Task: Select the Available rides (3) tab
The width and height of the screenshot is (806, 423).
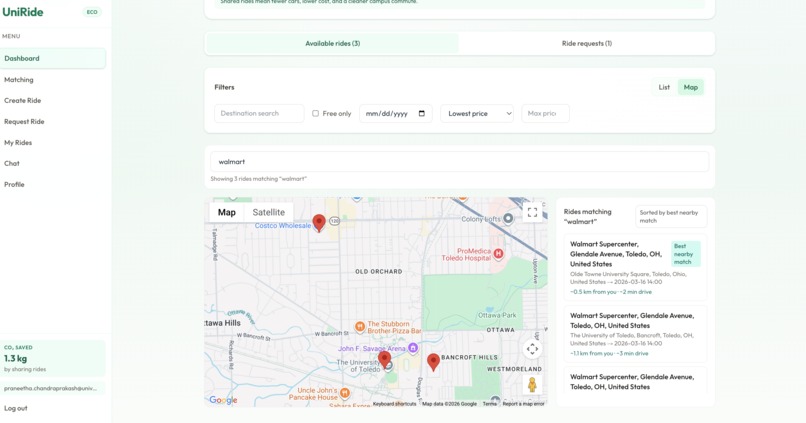Action: pyautogui.click(x=333, y=43)
